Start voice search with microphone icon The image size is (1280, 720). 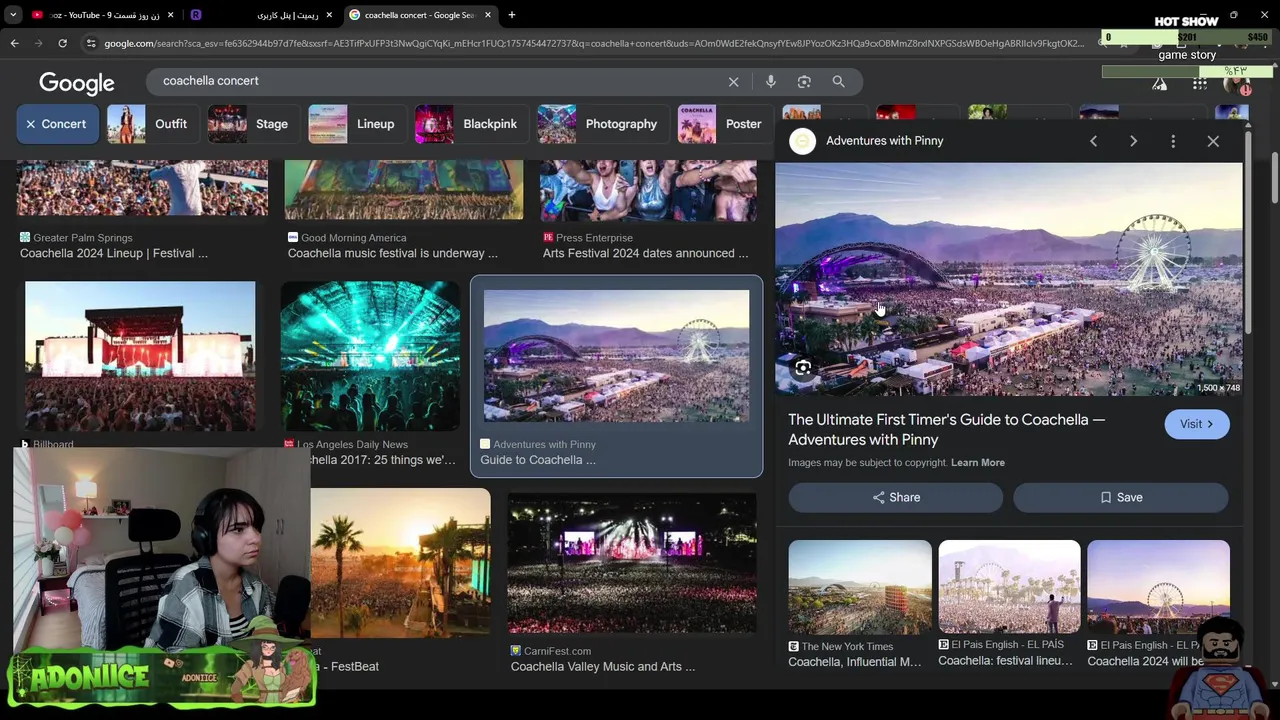click(x=770, y=81)
